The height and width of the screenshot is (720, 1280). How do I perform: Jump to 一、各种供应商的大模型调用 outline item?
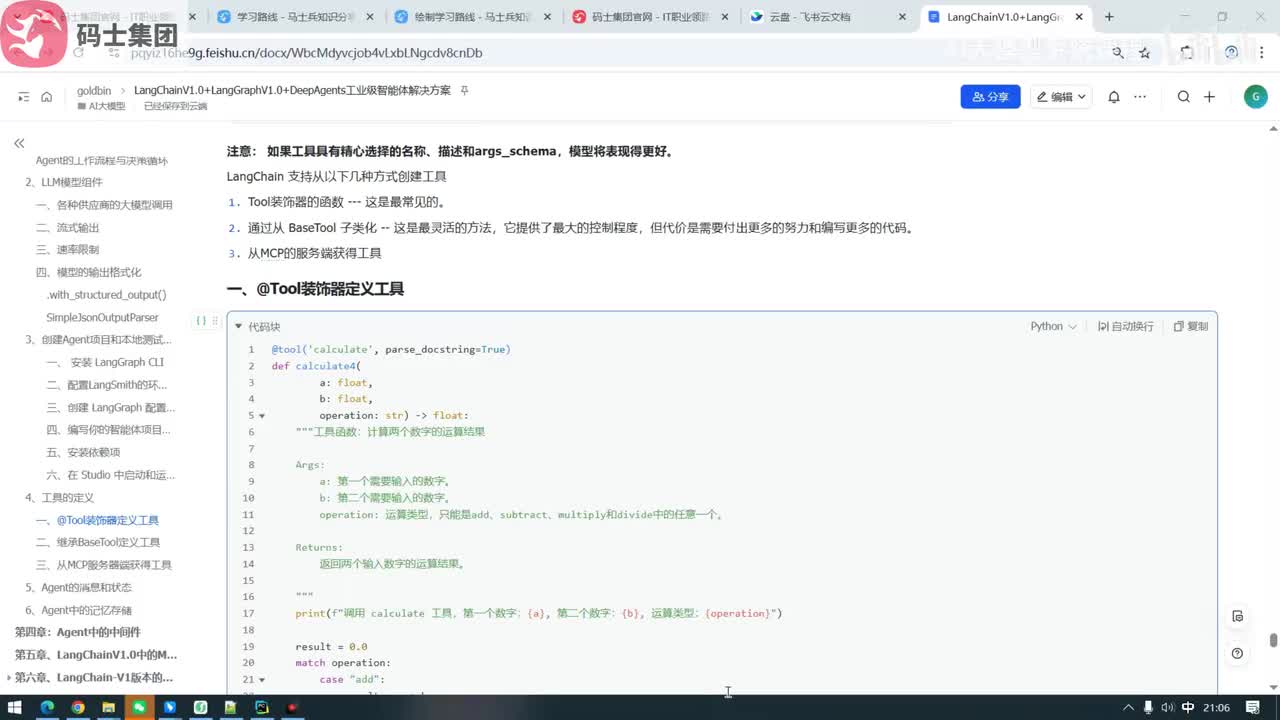pyautogui.click(x=105, y=205)
